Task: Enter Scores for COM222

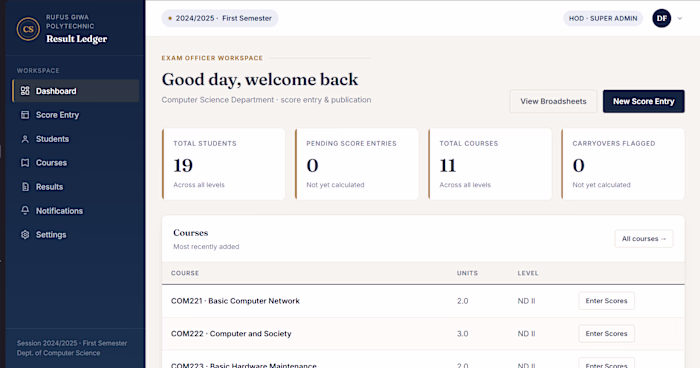Action: [606, 334]
